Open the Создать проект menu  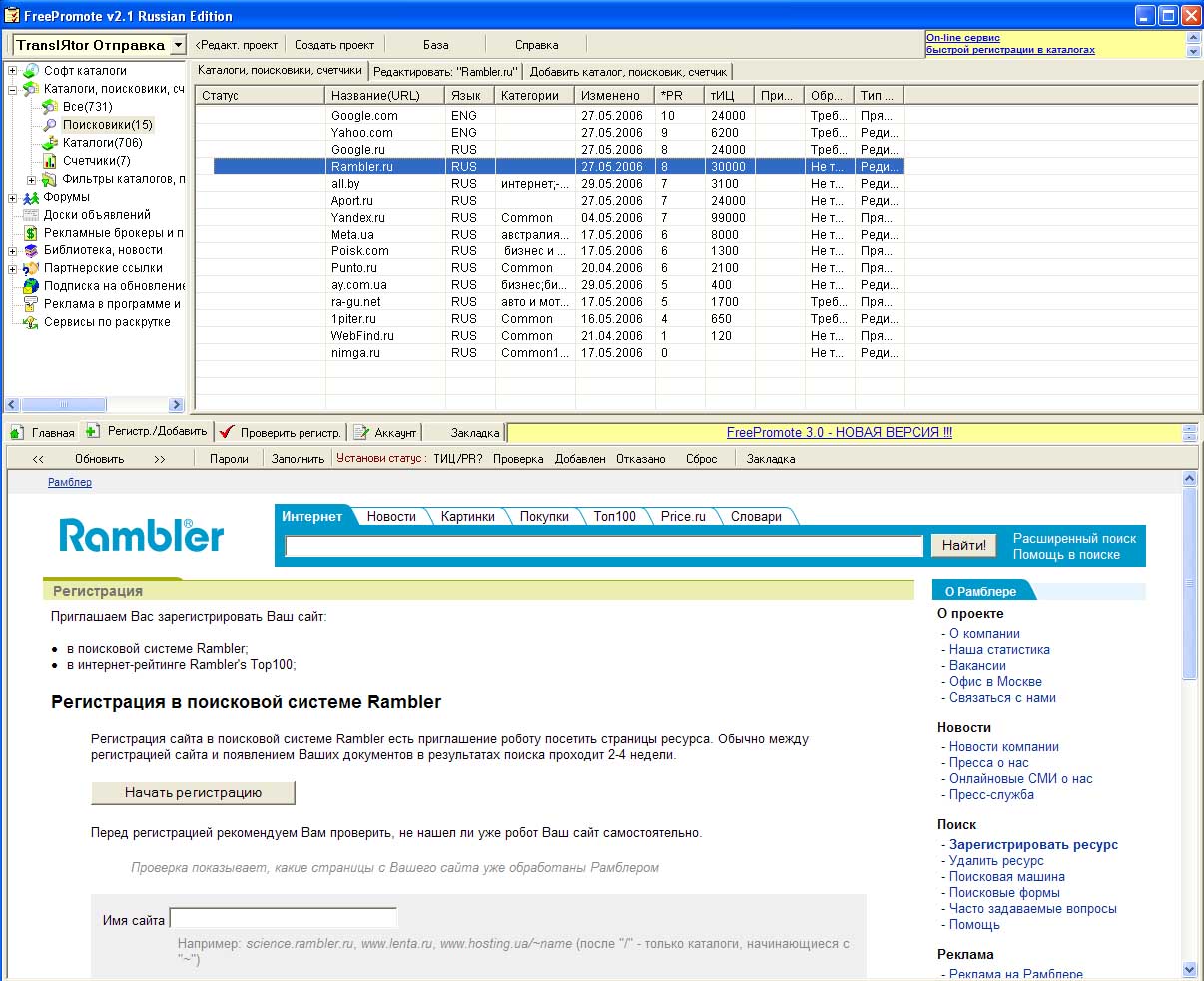[334, 45]
